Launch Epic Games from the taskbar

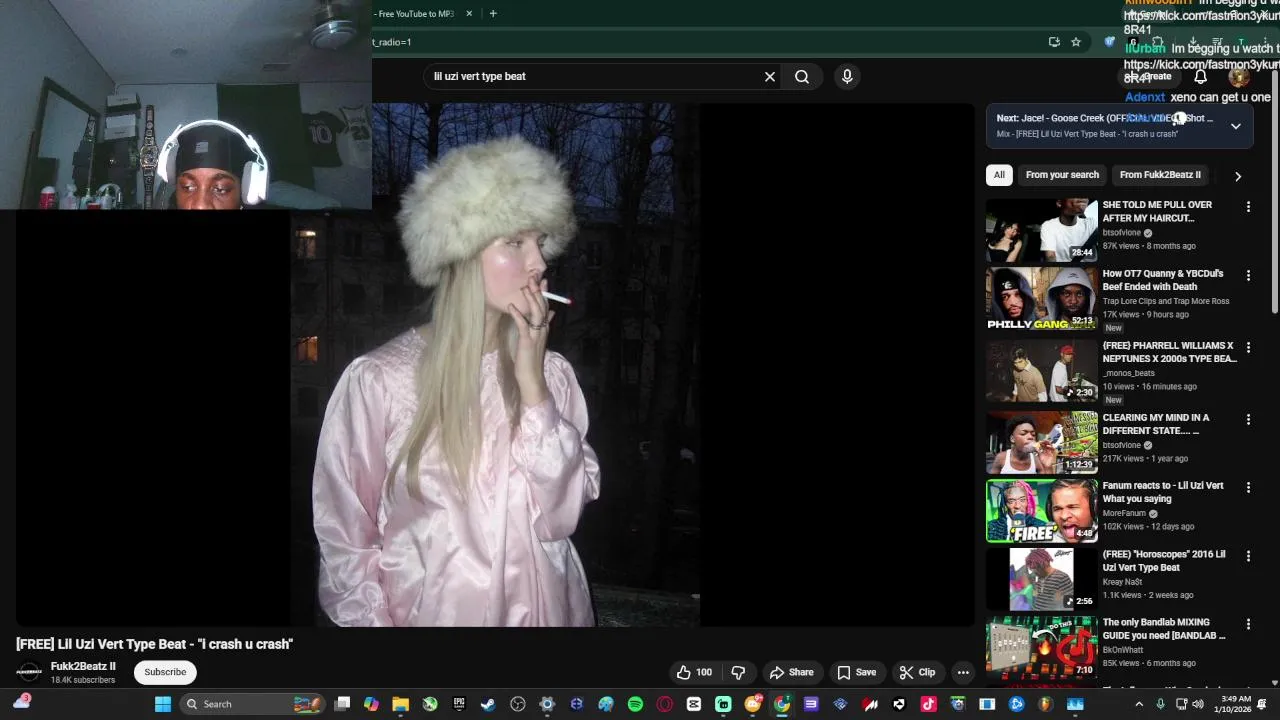coord(459,704)
